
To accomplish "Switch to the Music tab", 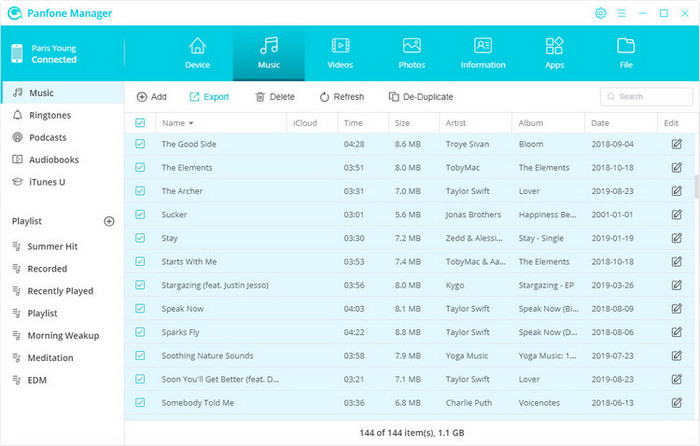I will pos(269,53).
